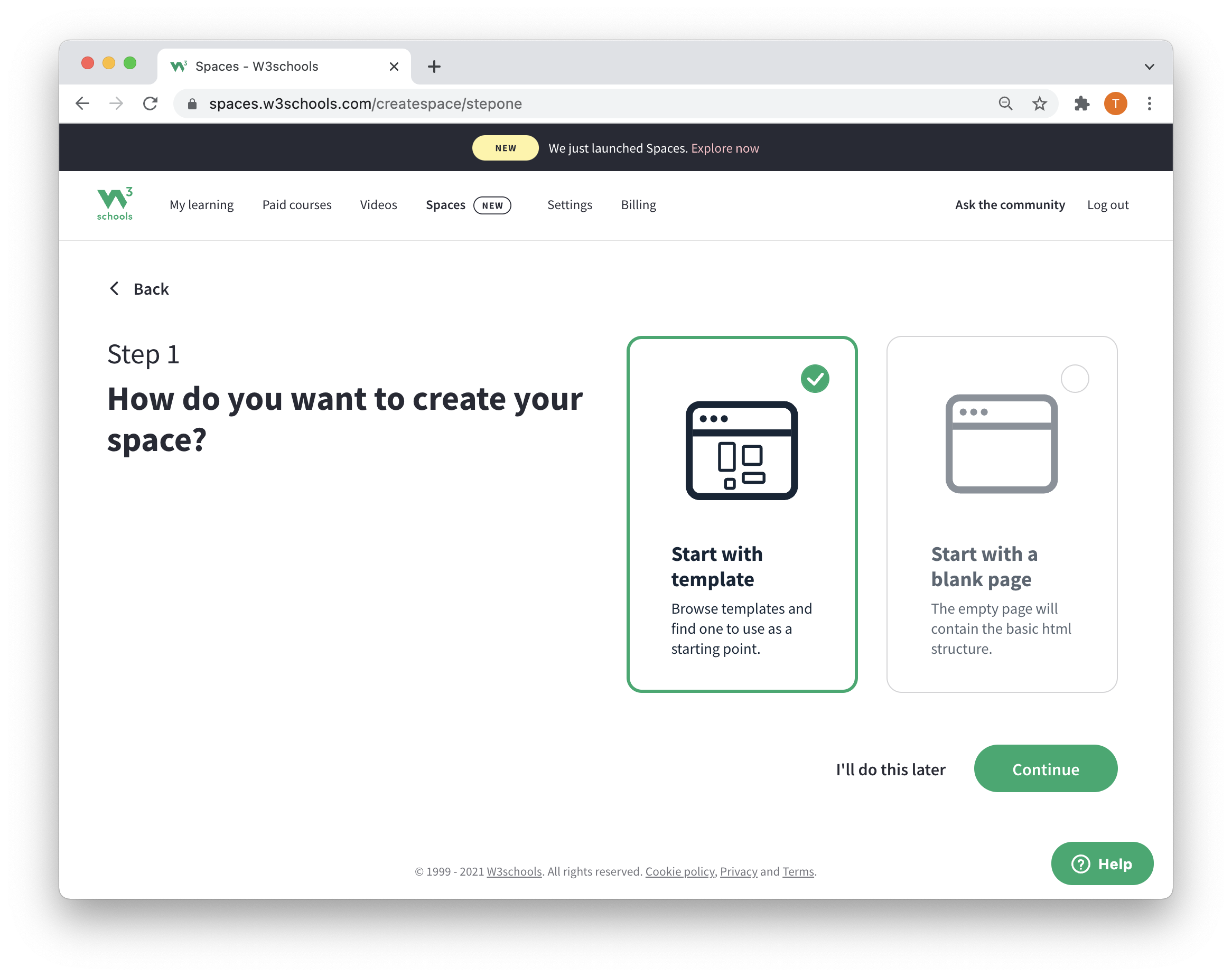The height and width of the screenshot is (977, 1232).
Task: Click the green checkmark on template card
Action: (815, 378)
